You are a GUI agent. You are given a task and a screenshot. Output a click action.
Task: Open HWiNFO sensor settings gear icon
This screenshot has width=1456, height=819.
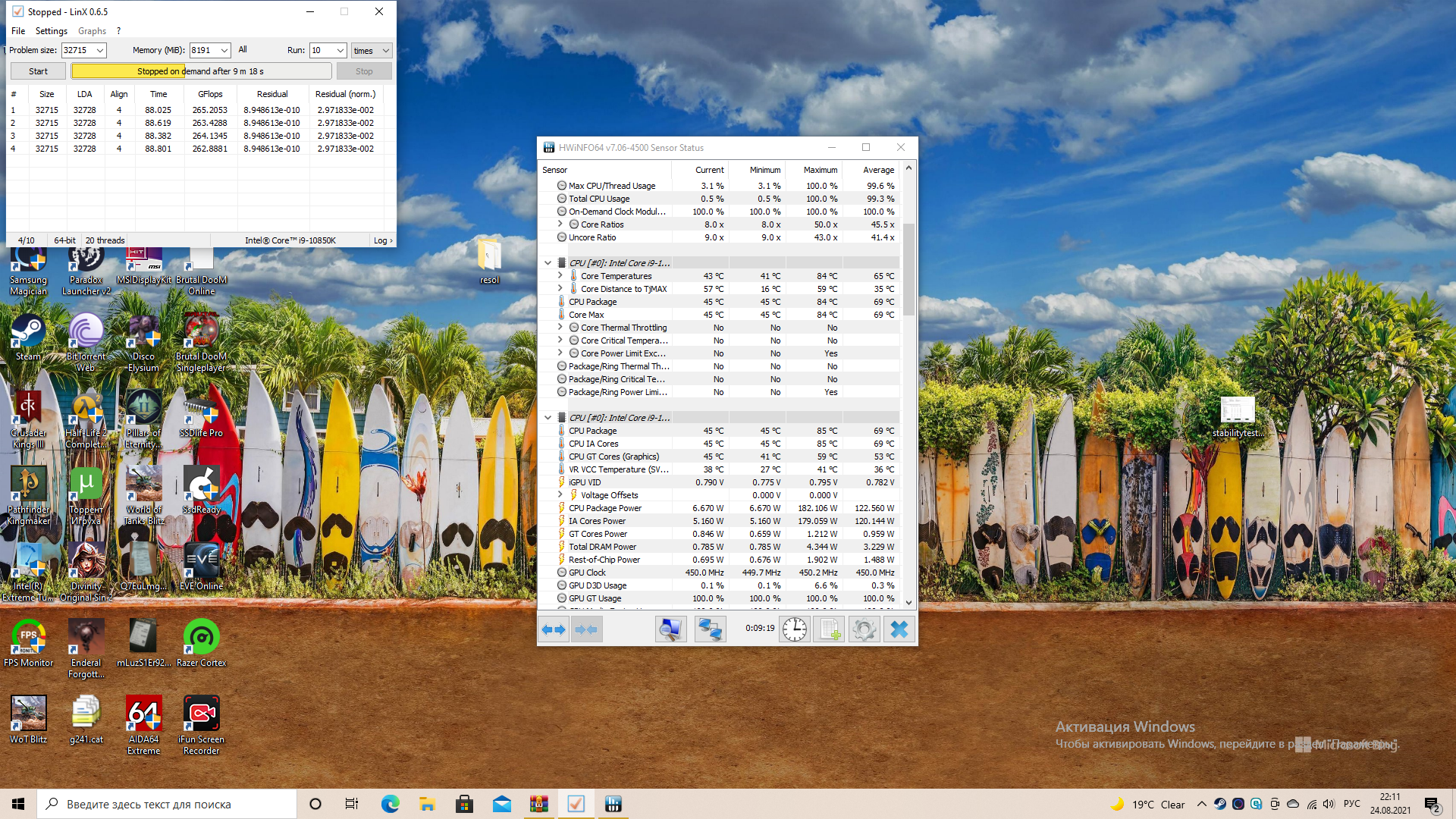pyautogui.click(x=864, y=629)
